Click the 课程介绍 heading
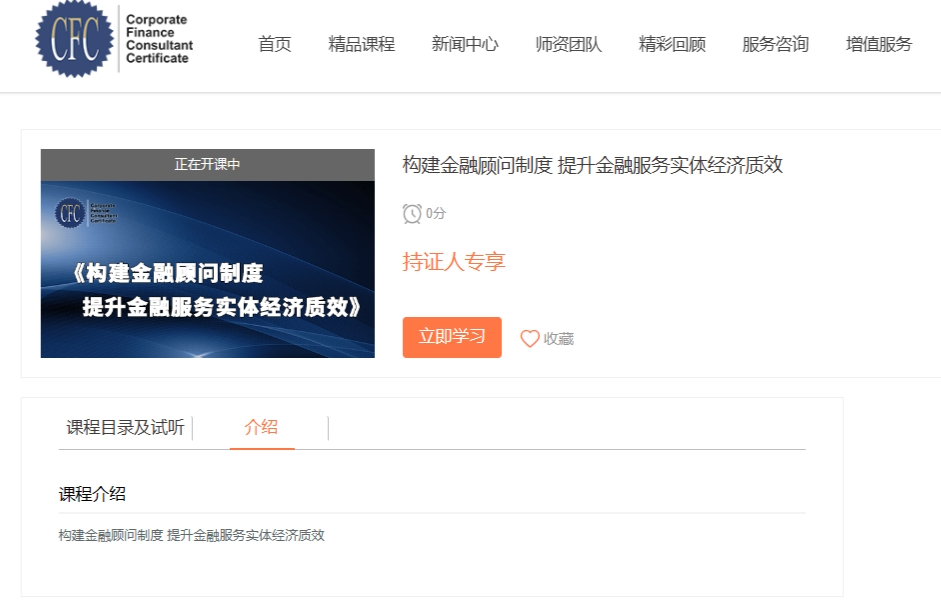Screen dimensions: 941x610 coord(92,495)
